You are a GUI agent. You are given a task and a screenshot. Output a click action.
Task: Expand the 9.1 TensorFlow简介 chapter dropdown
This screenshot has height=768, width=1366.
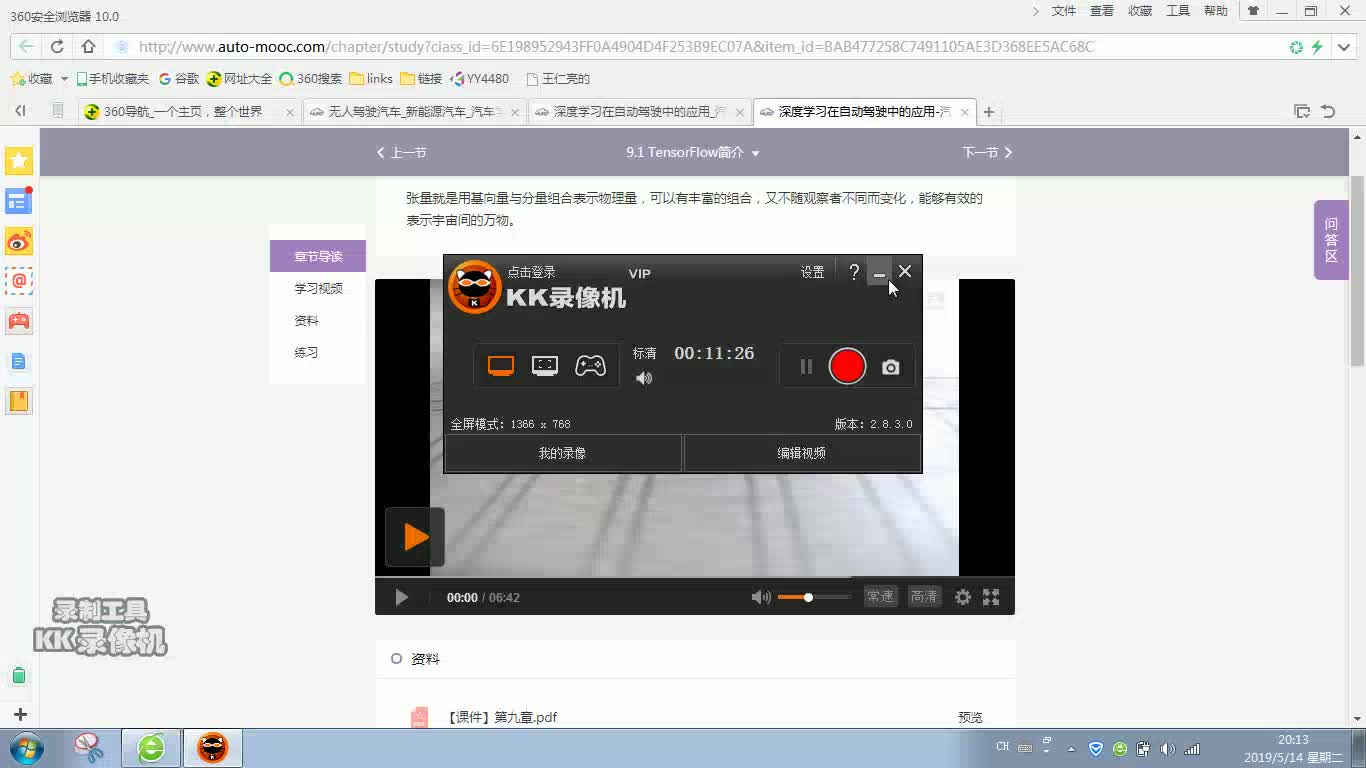coord(693,152)
